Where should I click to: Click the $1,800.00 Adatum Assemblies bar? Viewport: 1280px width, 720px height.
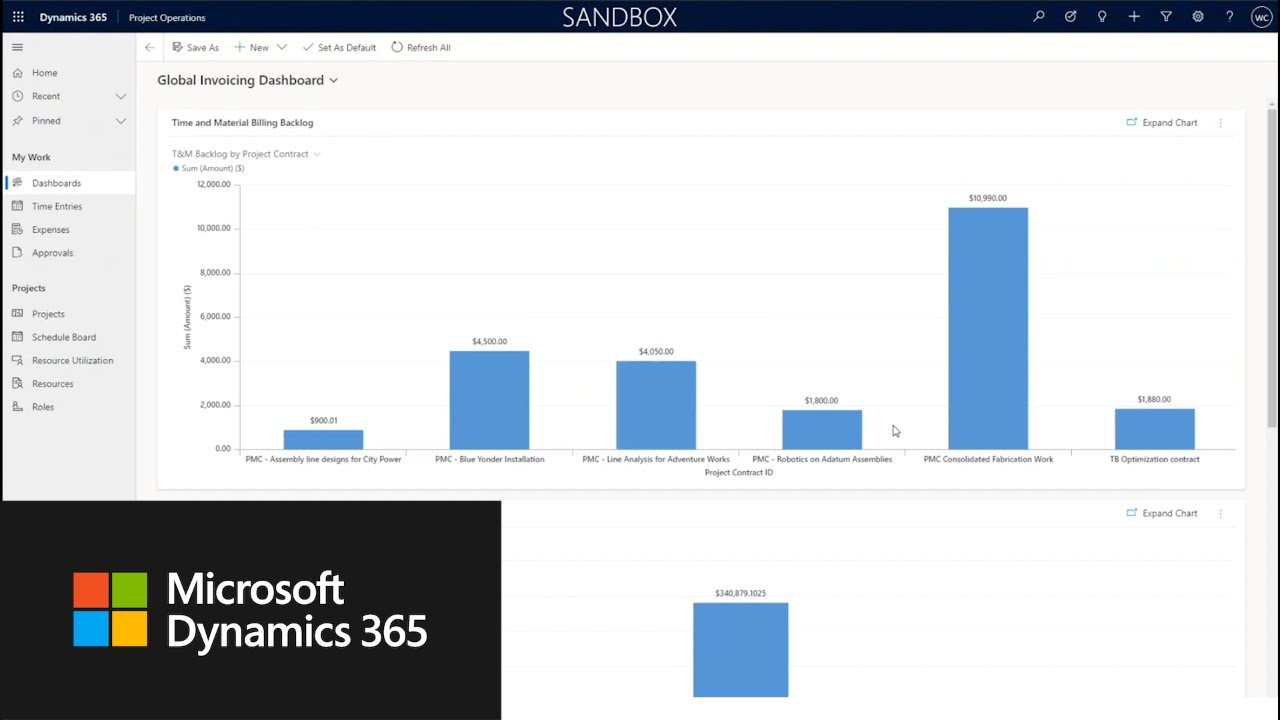tap(822, 430)
